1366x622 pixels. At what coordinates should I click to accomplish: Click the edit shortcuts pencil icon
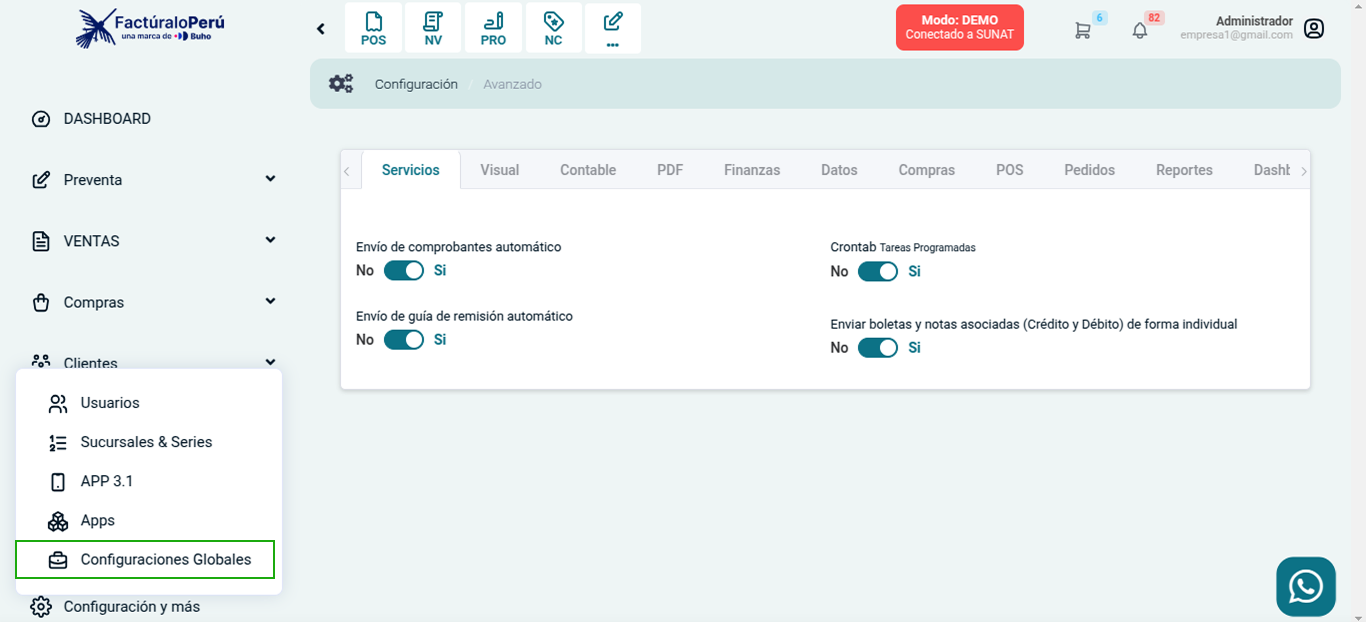click(613, 28)
